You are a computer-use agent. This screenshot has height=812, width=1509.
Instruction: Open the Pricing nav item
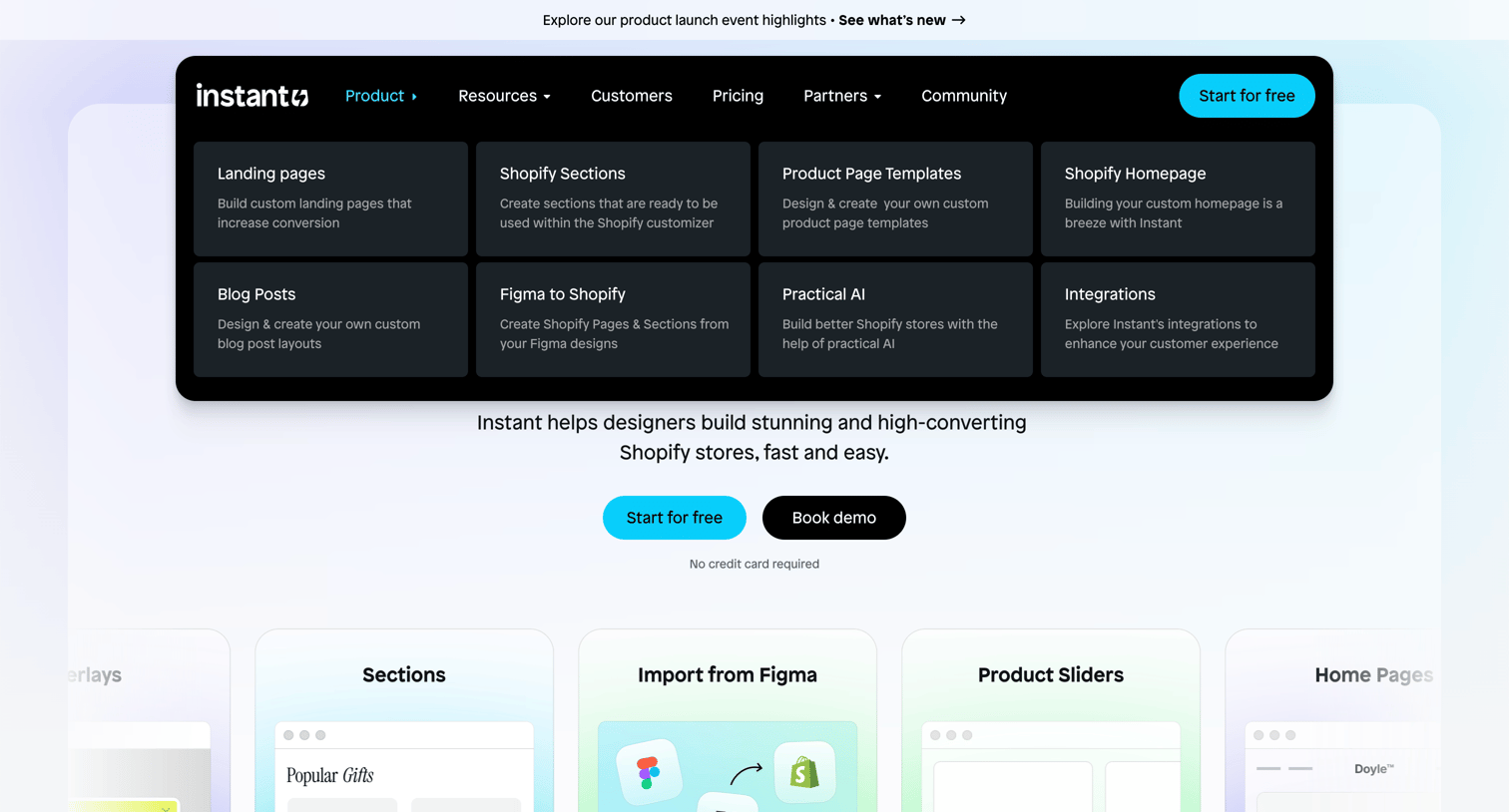click(x=738, y=96)
